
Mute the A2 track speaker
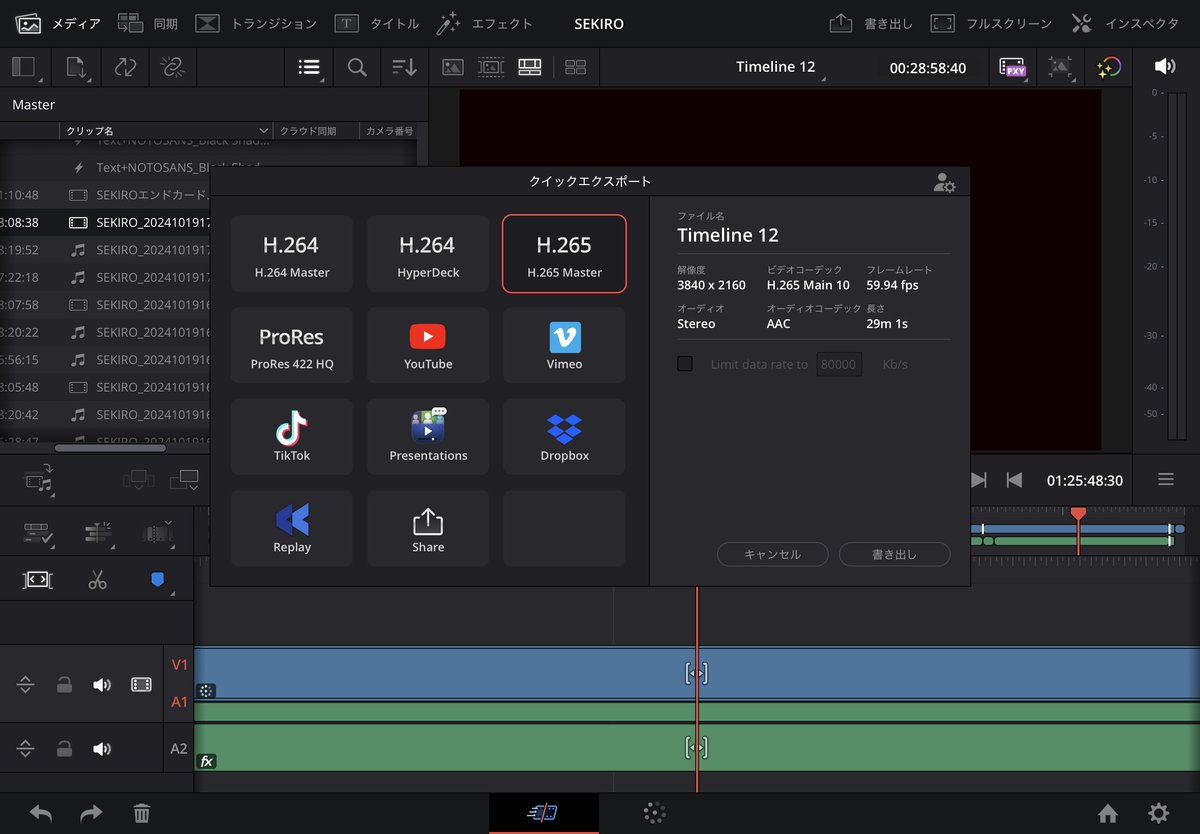[102, 749]
